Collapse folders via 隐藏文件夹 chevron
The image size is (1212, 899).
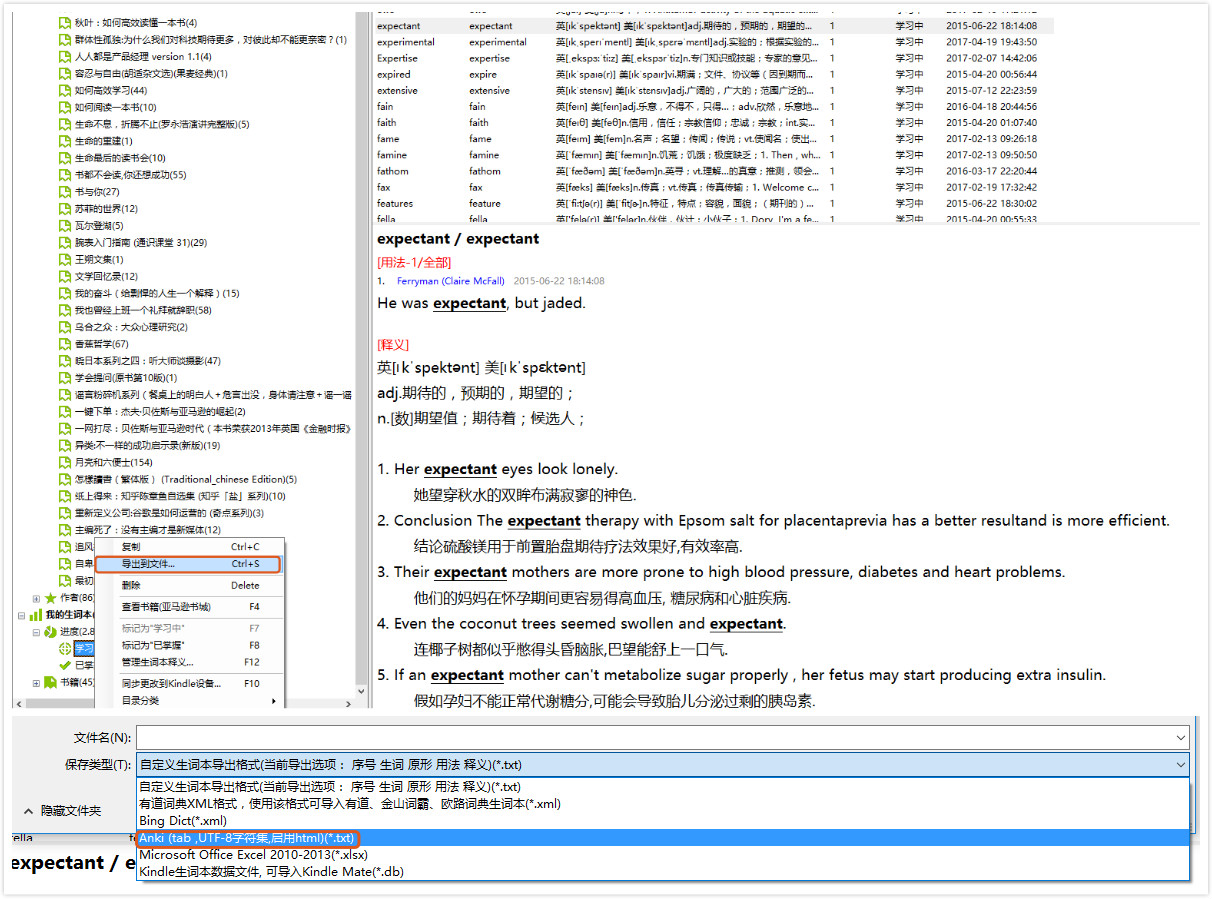pyautogui.click(x=28, y=810)
